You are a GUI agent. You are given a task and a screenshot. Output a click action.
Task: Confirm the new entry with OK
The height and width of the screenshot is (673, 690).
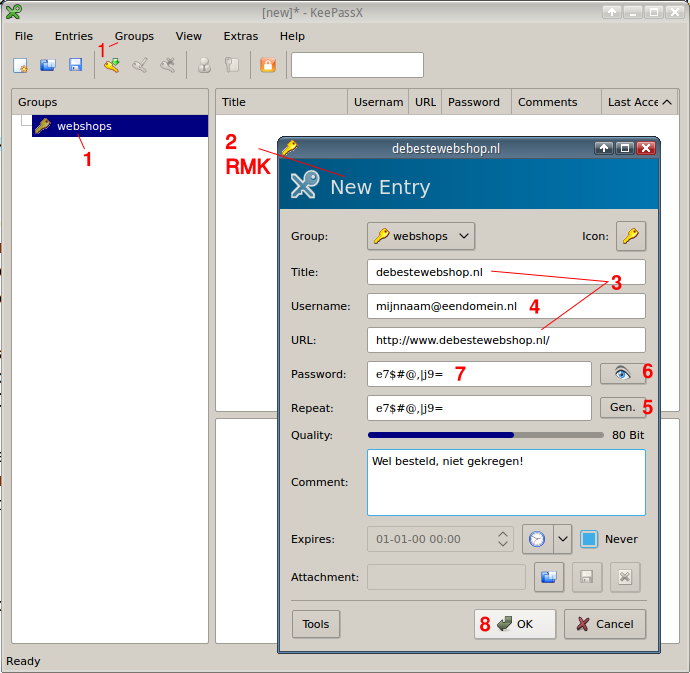514,624
